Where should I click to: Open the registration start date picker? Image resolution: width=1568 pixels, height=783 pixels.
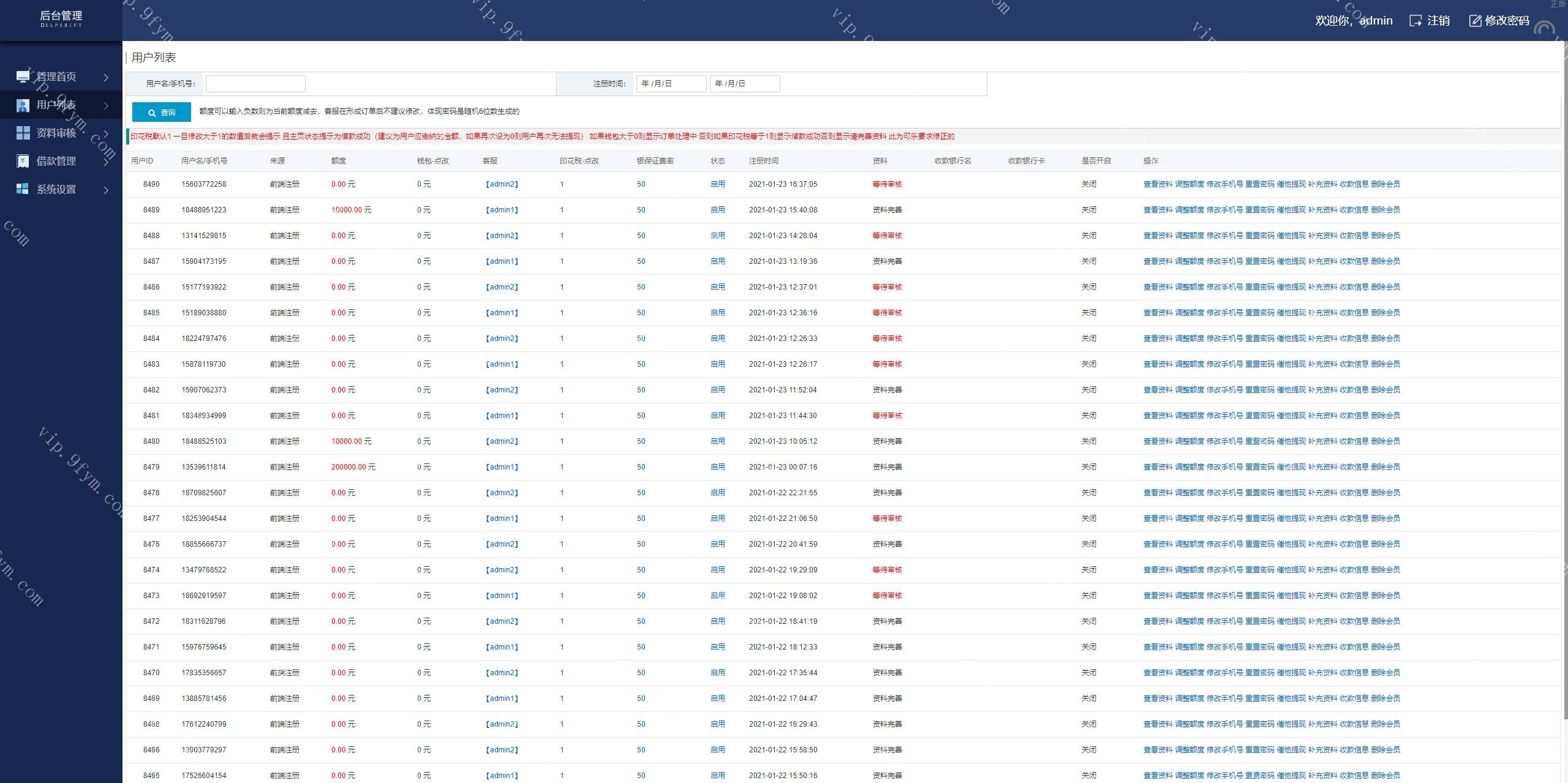tap(671, 84)
